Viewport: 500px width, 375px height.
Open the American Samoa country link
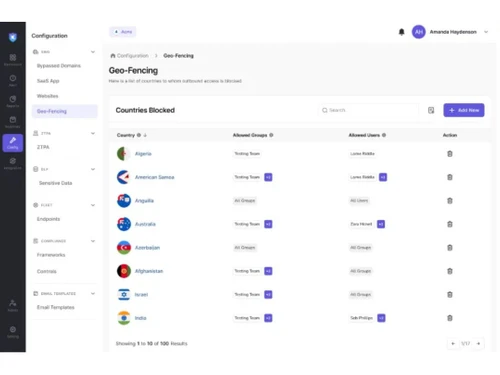tap(154, 177)
